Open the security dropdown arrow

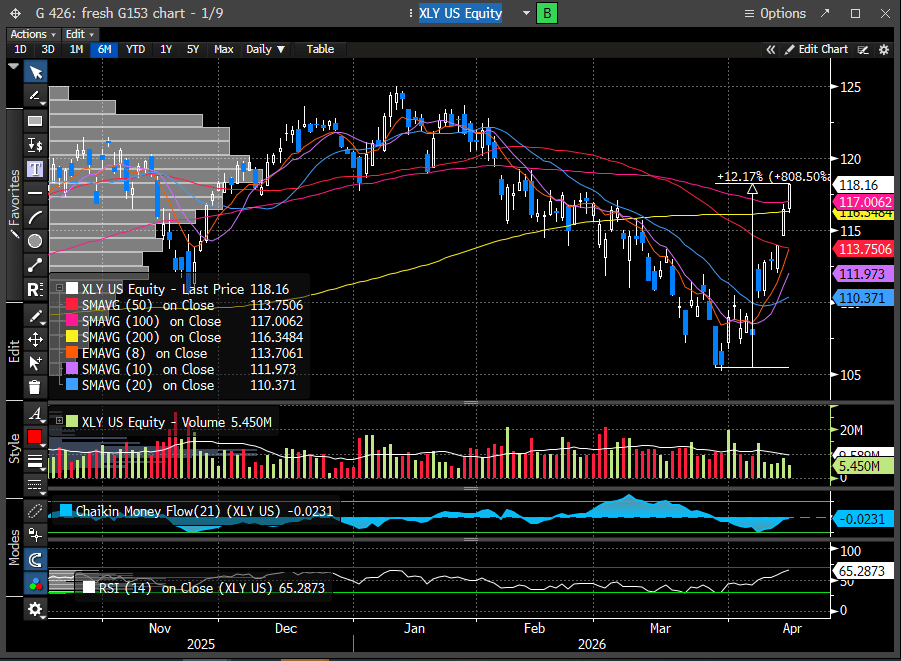point(526,13)
